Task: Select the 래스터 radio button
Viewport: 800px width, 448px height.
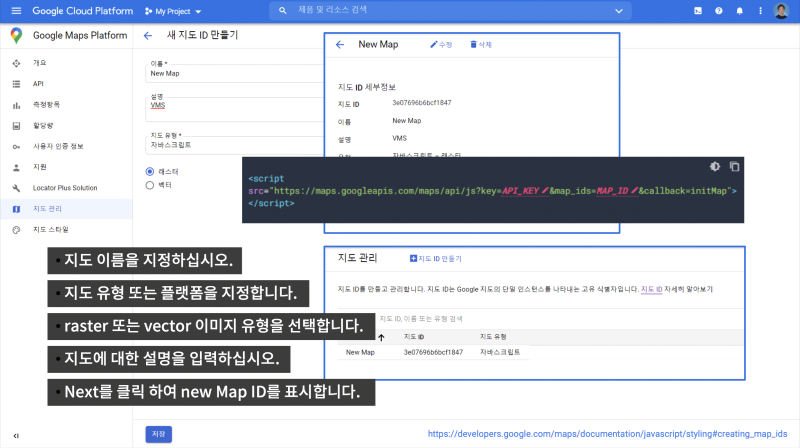Action: [x=150, y=171]
